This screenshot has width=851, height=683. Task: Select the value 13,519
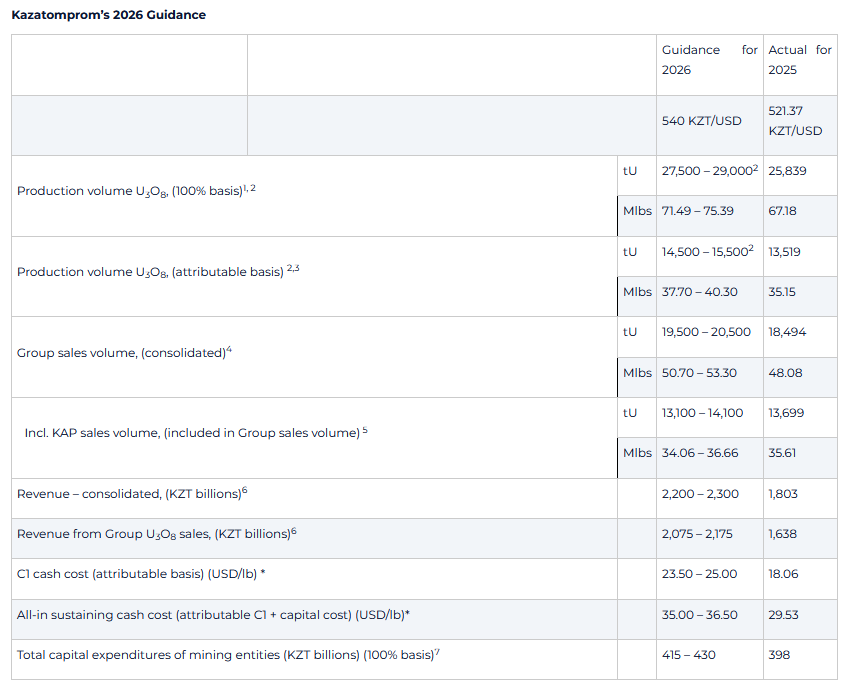pos(784,251)
